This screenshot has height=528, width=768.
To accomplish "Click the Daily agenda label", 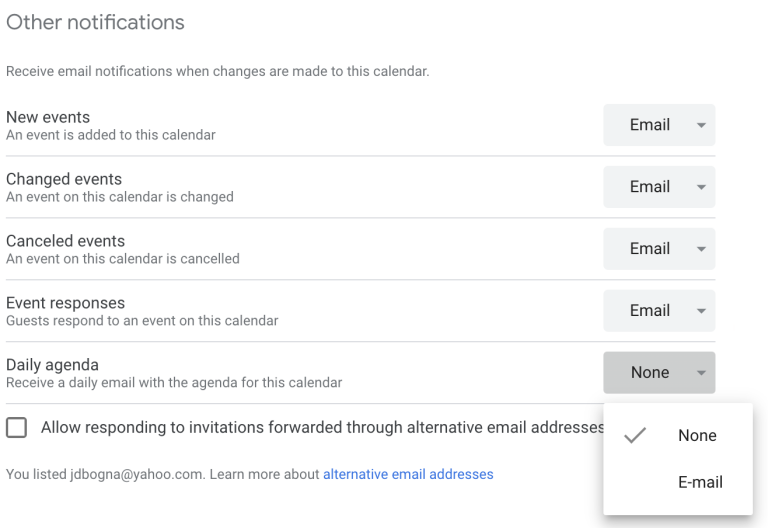I will [x=52, y=365].
